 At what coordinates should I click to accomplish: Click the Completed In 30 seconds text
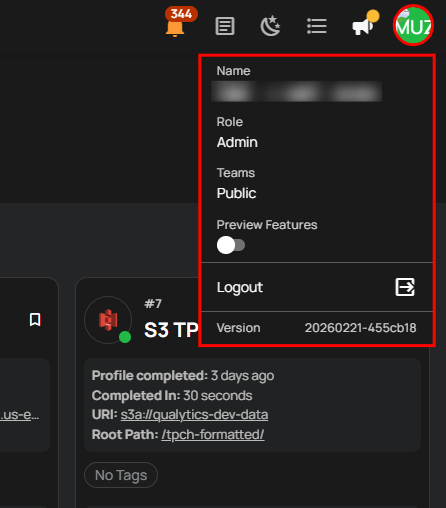(172, 396)
